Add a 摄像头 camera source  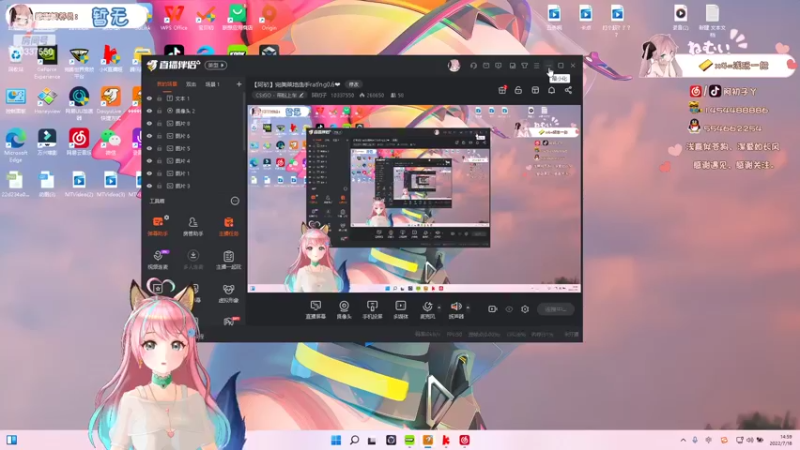pyautogui.click(x=344, y=309)
